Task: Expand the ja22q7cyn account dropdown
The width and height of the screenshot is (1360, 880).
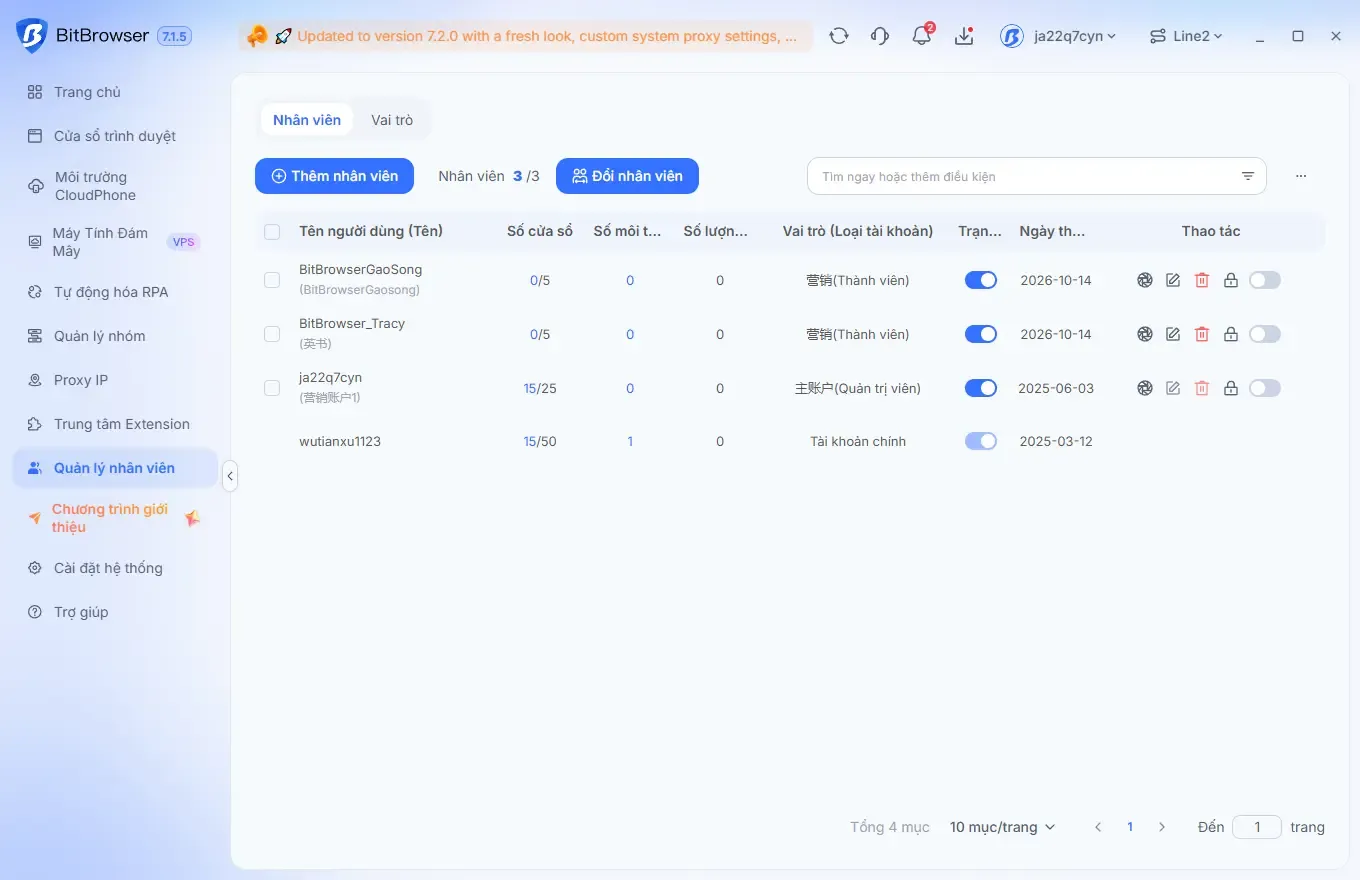Action: point(1058,36)
